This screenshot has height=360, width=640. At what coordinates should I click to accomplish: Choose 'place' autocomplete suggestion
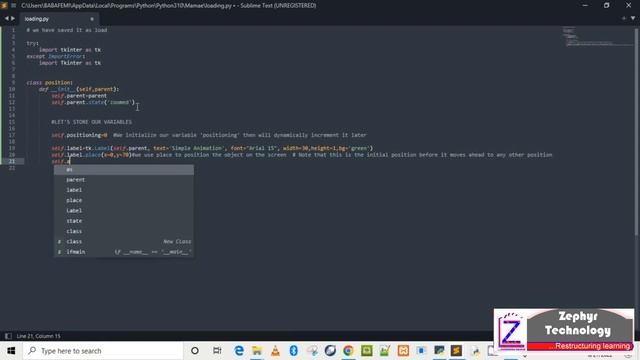[x=124, y=200]
